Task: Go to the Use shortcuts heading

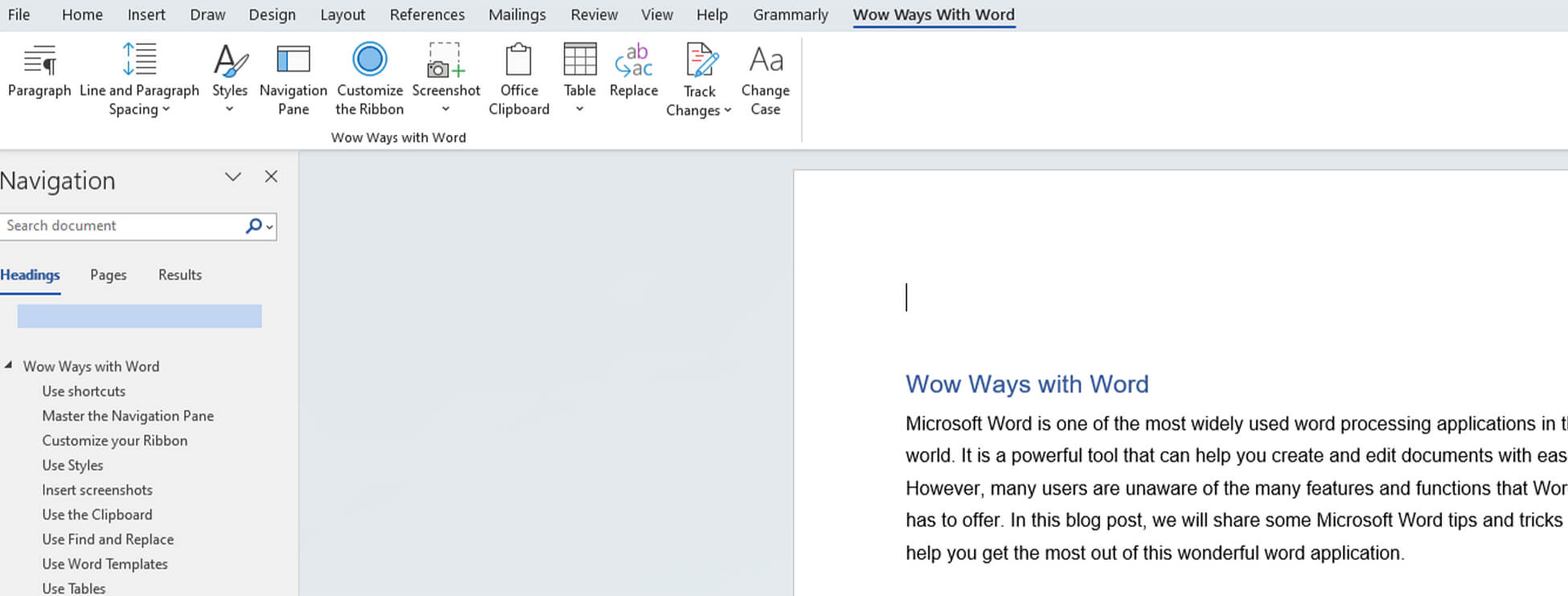Action: (84, 391)
